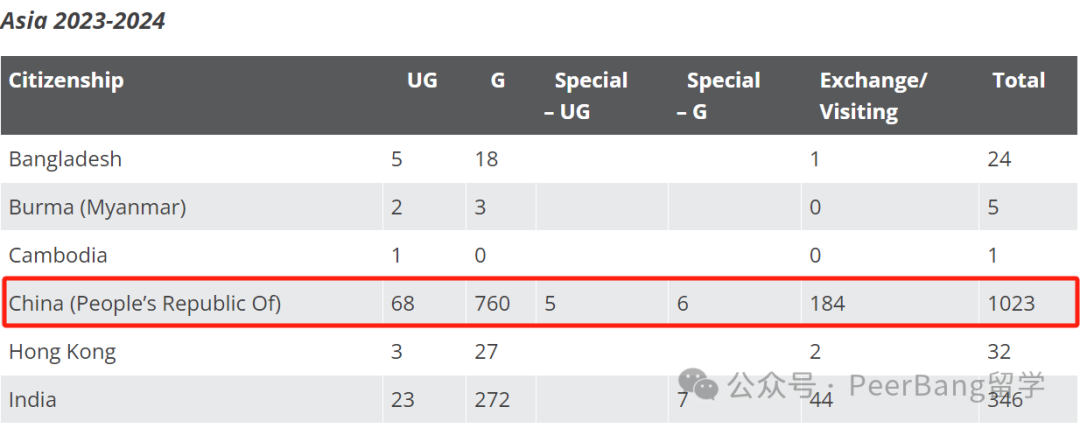The width and height of the screenshot is (1080, 428).
Task: Click the Burma (Myanmar) row label
Action: pos(97,207)
